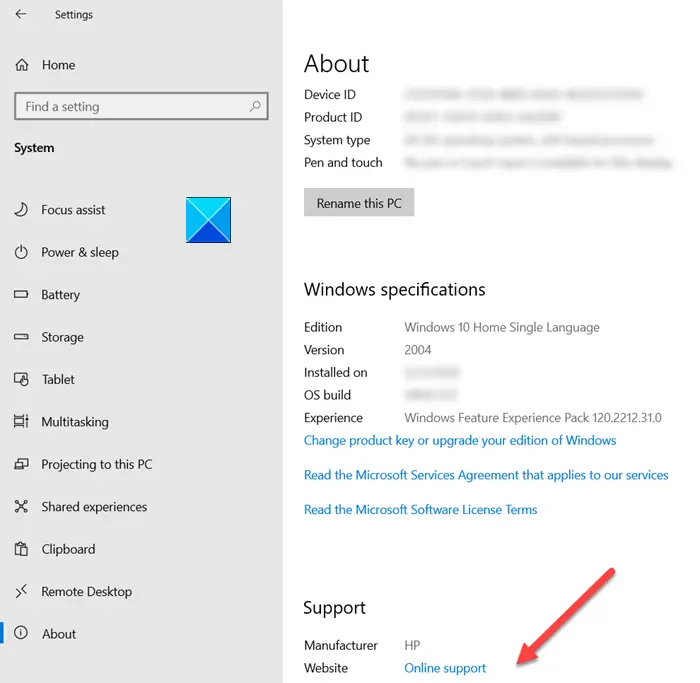This screenshot has height=683, width=700.
Task: Click the Clipboard icon
Action: coord(21,549)
